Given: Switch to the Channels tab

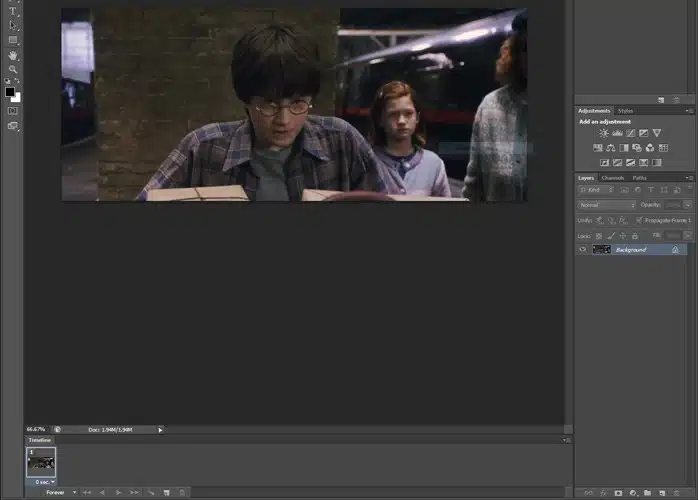Looking at the screenshot, I should click(x=612, y=178).
